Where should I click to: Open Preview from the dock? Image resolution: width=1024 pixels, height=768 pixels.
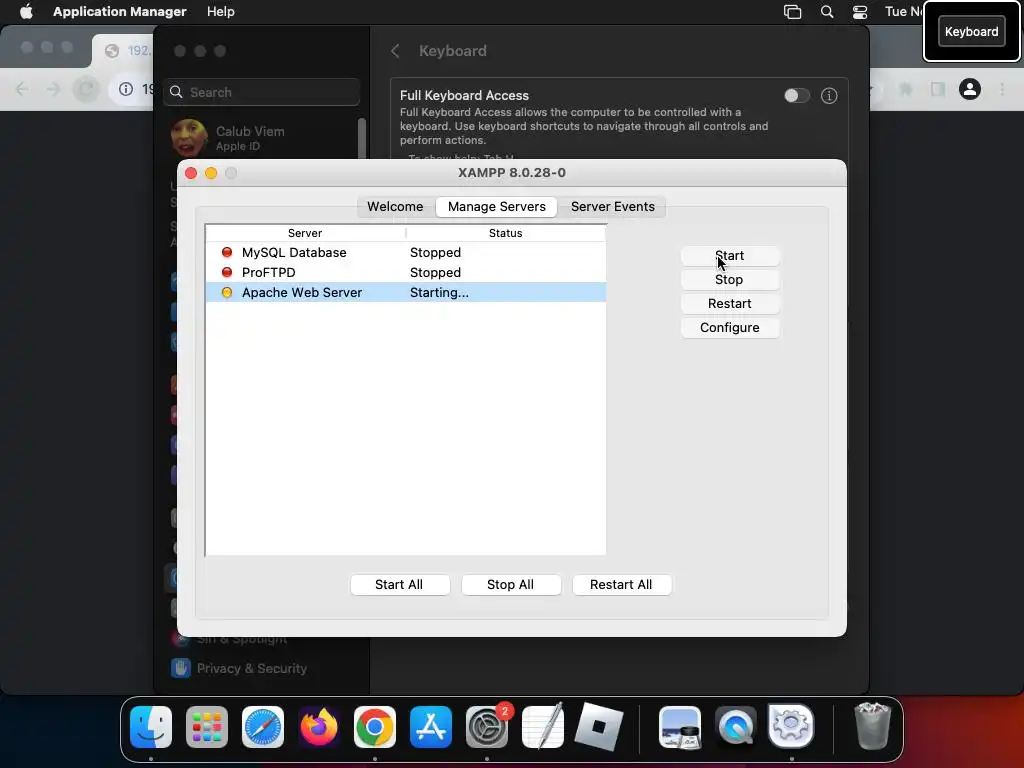click(x=680, y=726)
